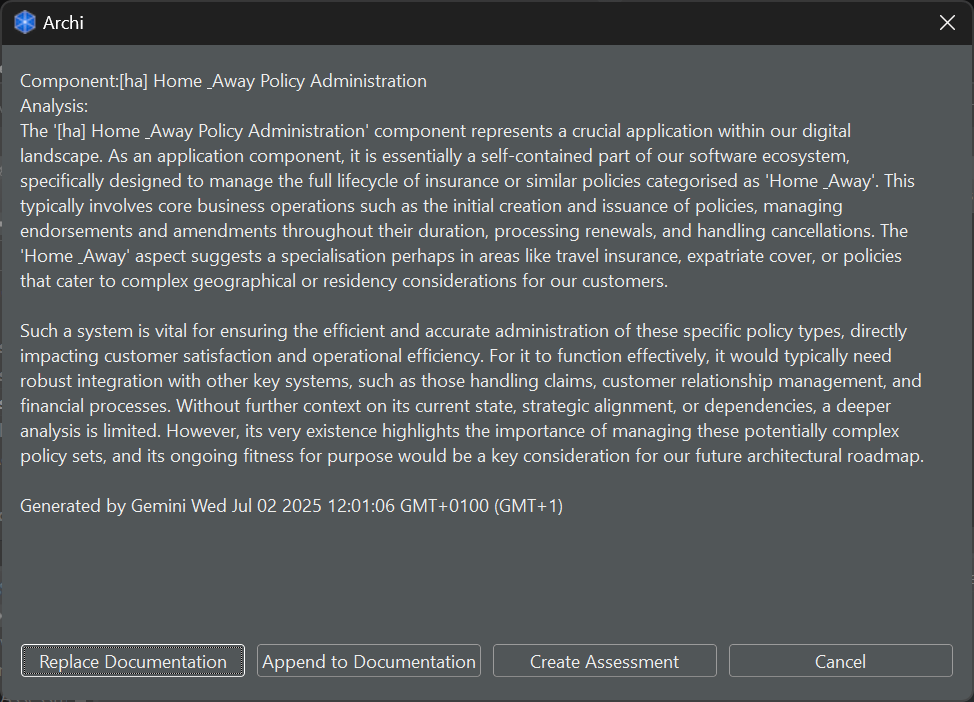
Task: Click the 'Analysis:' label
Action: tap(54, 106)
